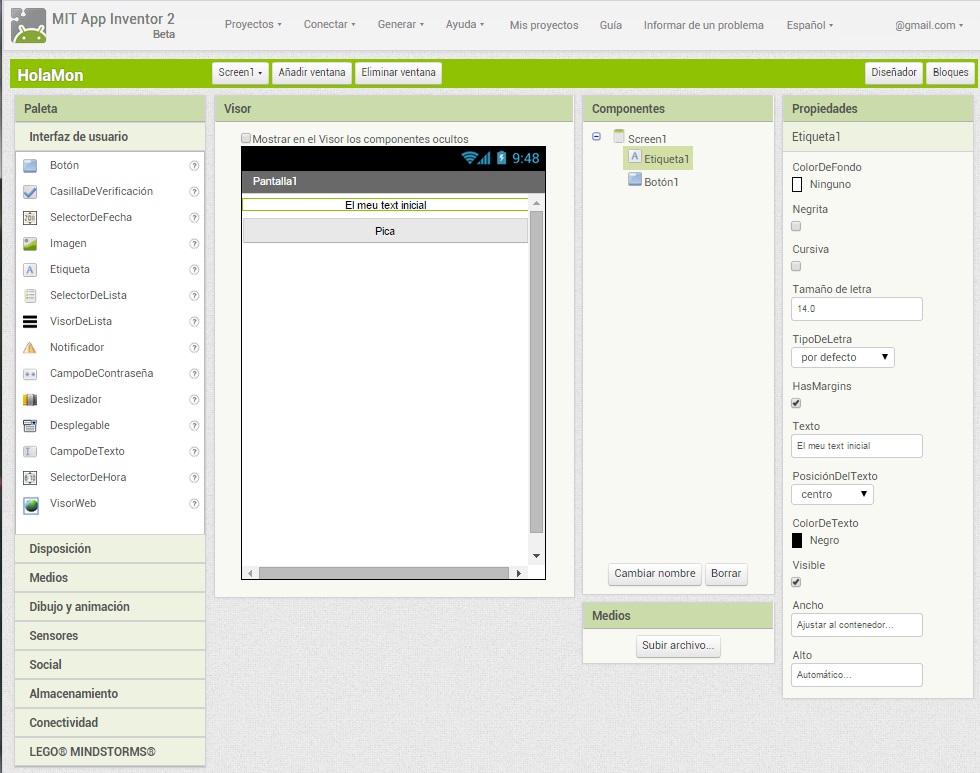Click the Diseñador button
980x773 pixels.
pos(894,72)
